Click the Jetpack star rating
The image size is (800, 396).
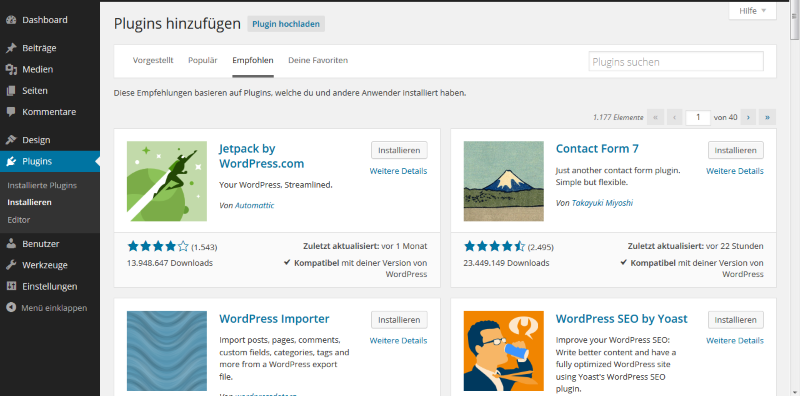point(158,247)
